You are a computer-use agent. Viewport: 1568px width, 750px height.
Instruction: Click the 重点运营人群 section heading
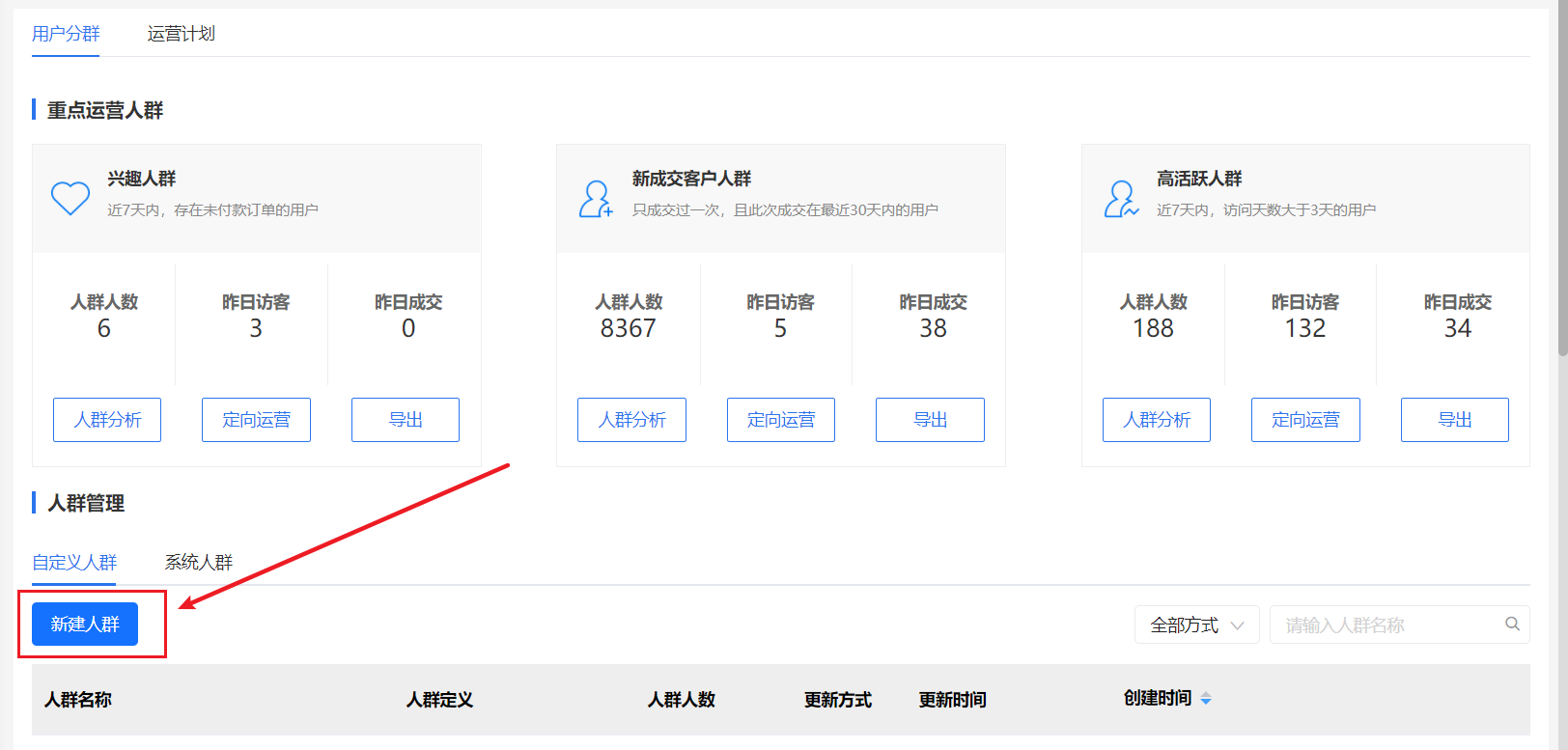click(x=105, y=110)
